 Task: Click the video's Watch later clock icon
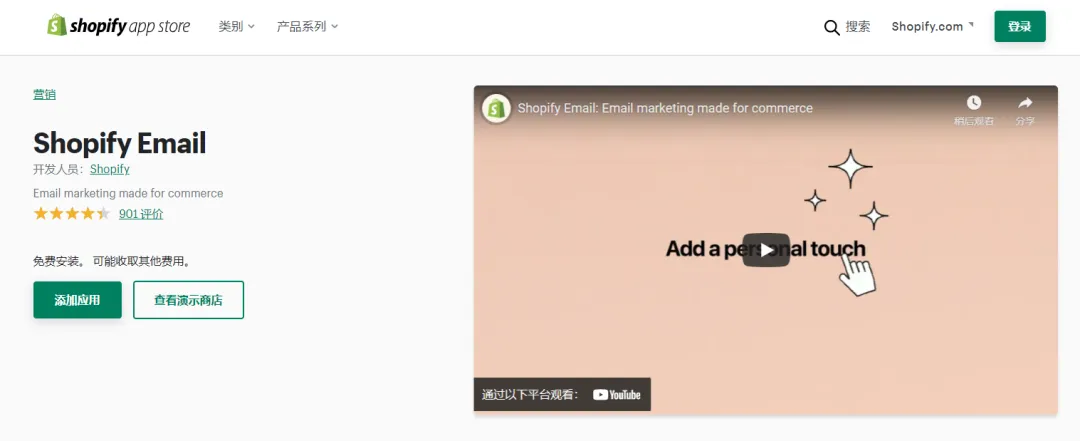coord(973,103)
